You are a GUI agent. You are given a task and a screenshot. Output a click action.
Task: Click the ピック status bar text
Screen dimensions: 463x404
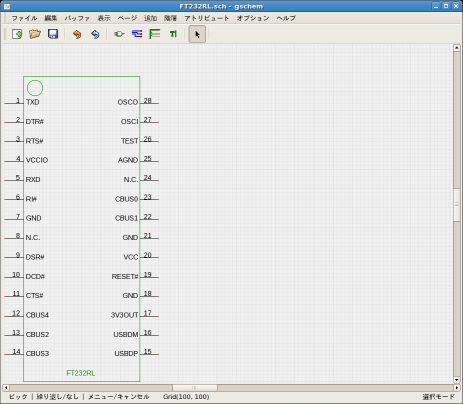18,397
